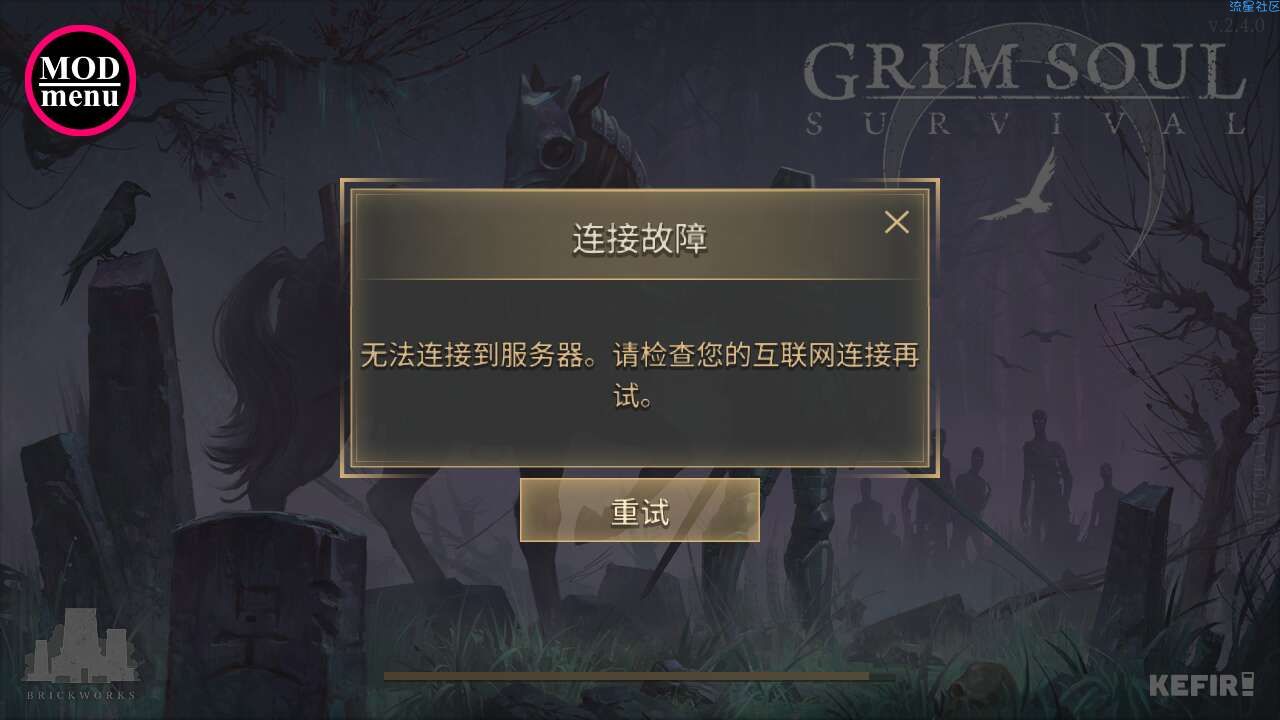
Task: Click the v.2.4.0 version label
Action: tap(1236, 26)
